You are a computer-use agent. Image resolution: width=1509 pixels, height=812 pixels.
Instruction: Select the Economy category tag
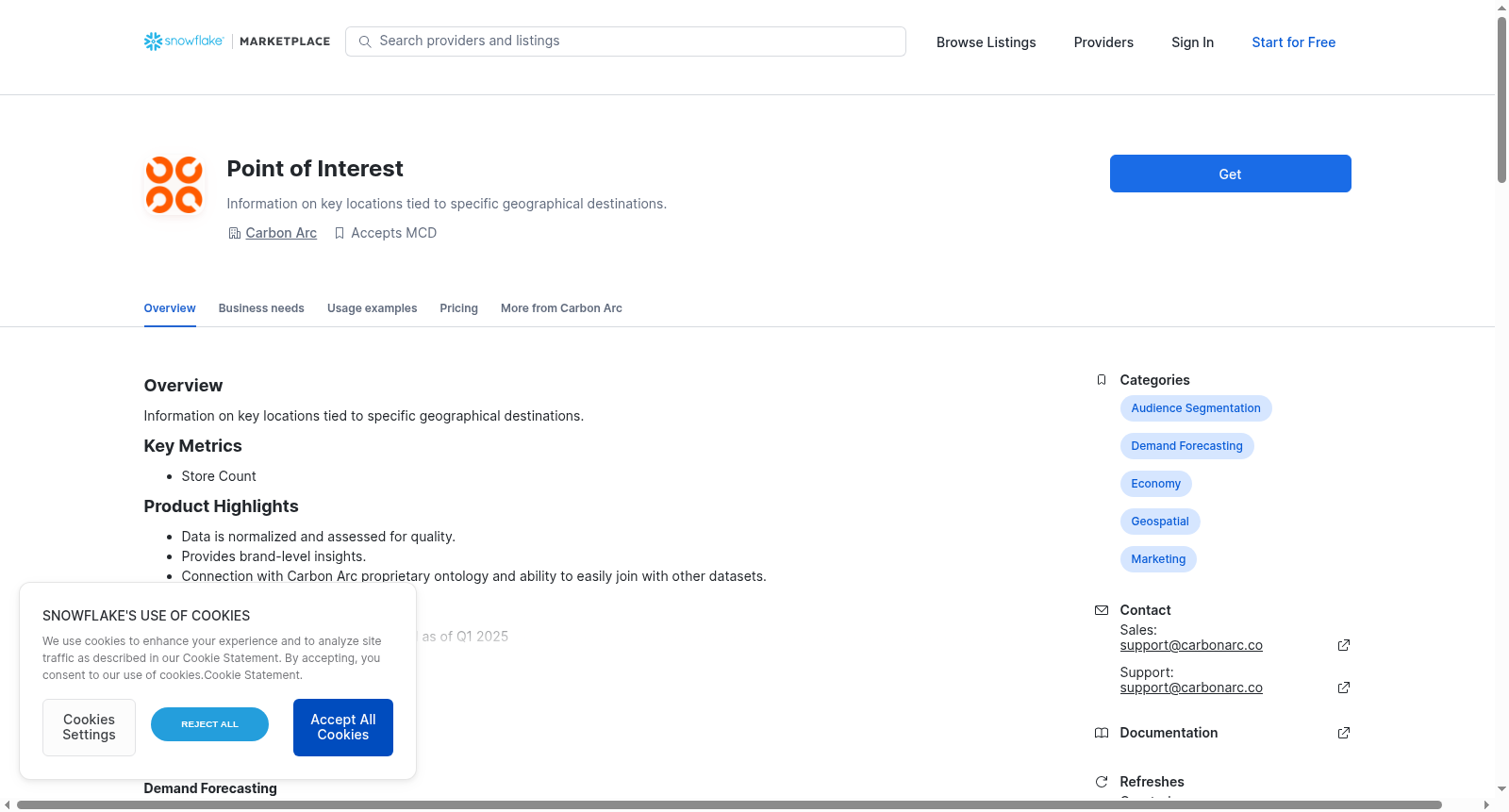click(1155, 484)
